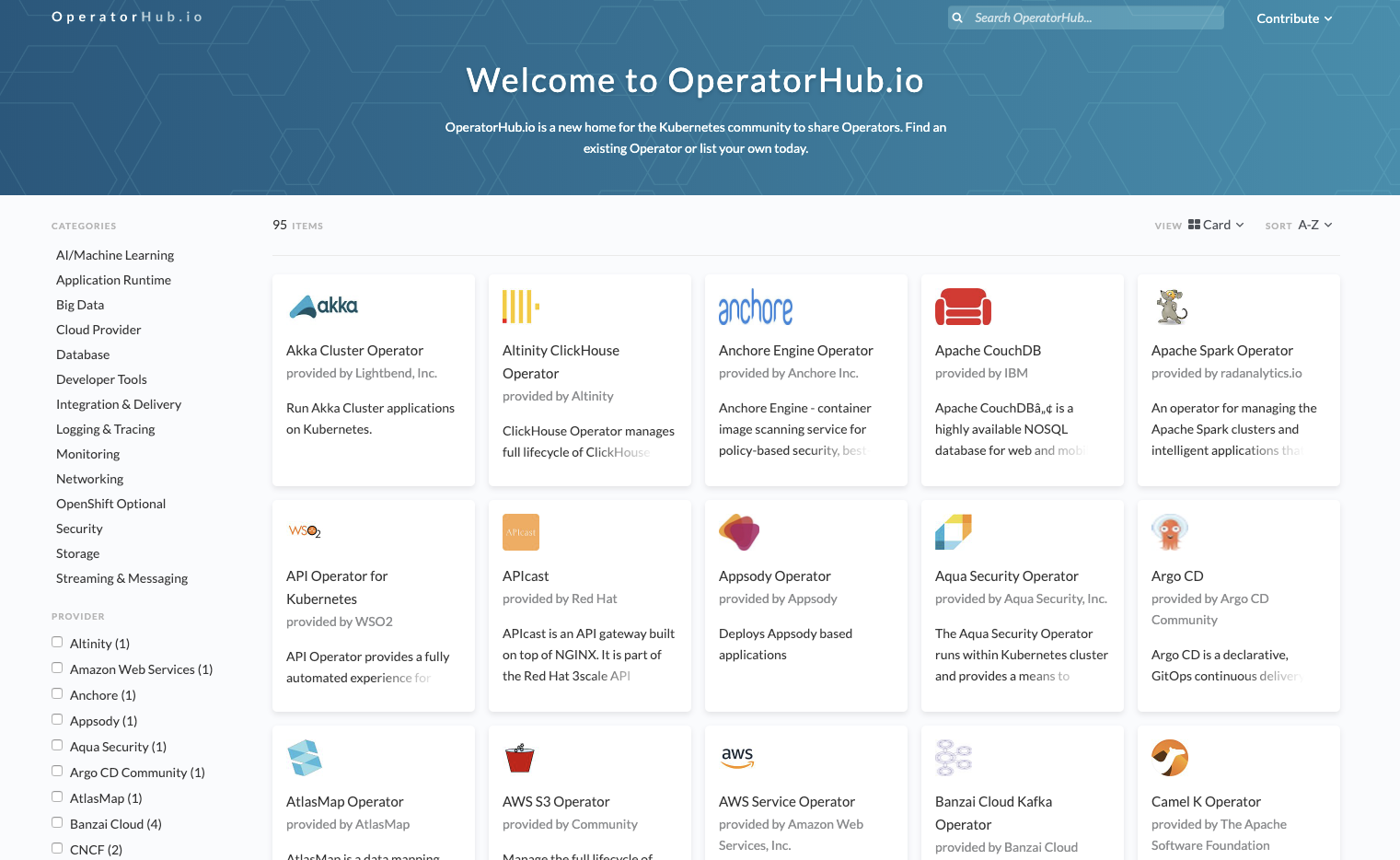Go to the Monitoring category
The width and height of the screenshot is (1400, 860).
87,454
